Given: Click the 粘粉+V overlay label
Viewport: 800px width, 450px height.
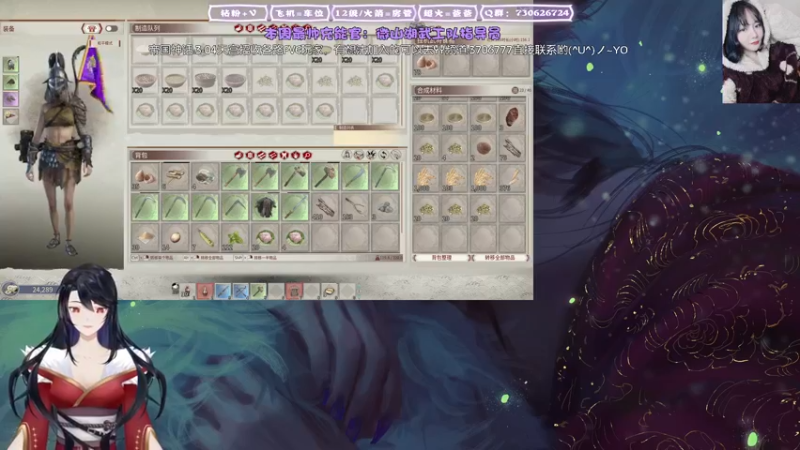Looking at the screenshot, I should [x=238, y=13].
